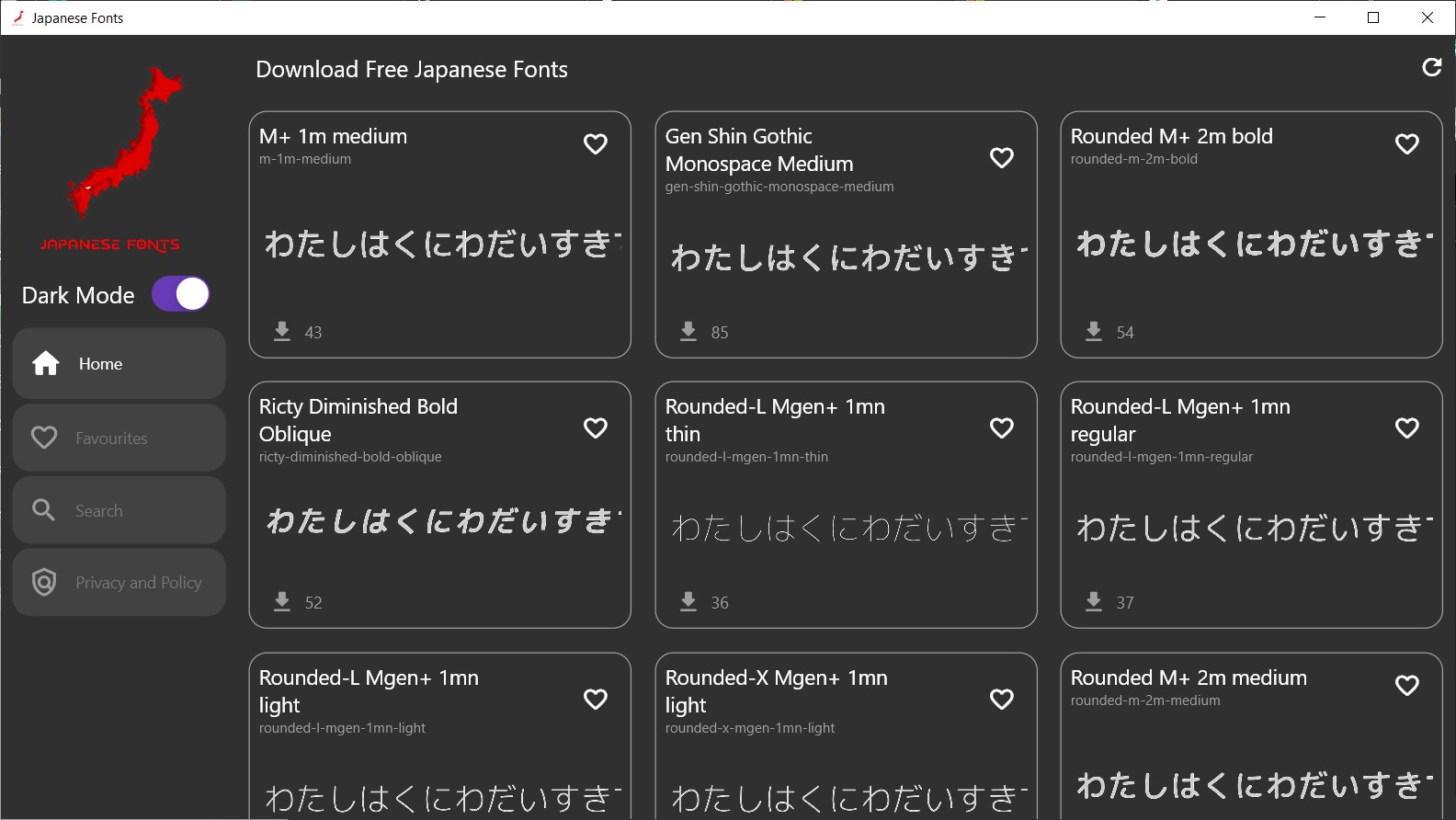This screenshot has width=1456, height=820.
Task: Click the "ricty-diminished-bold-oblique" slug text
Action: click(x=350, y=457)
